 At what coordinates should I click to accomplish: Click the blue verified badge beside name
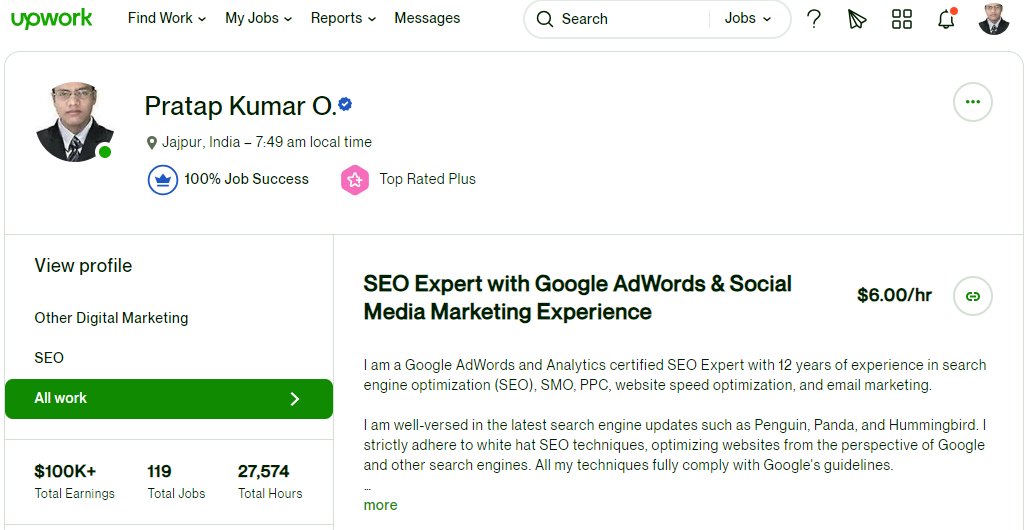pos(345,104)
